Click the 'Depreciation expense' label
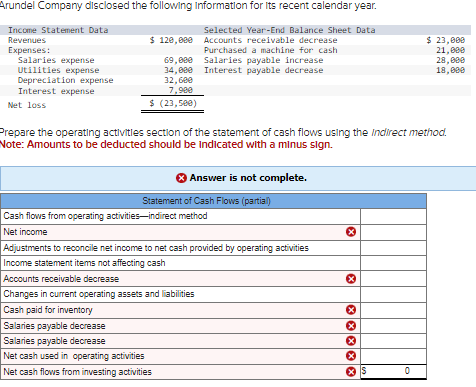The image size is (476, 387). coord(66,80)
